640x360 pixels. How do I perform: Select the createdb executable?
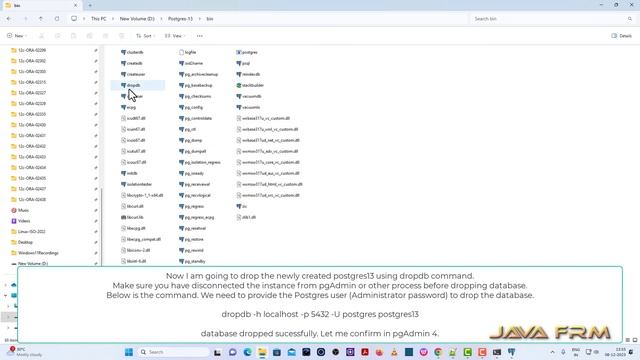(132, 63)
